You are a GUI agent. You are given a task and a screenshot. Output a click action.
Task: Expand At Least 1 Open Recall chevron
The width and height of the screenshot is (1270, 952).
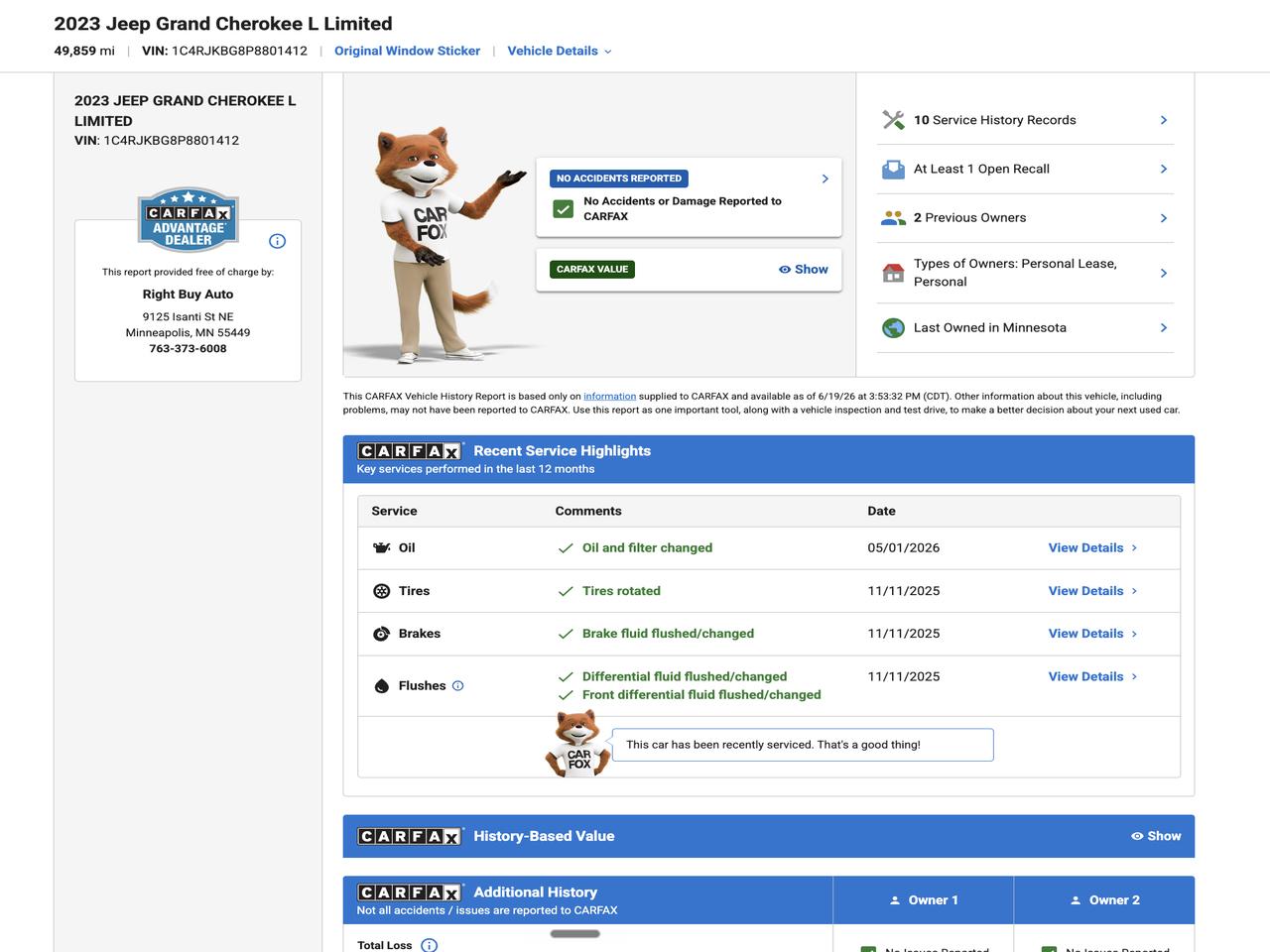click(1164, 169)
